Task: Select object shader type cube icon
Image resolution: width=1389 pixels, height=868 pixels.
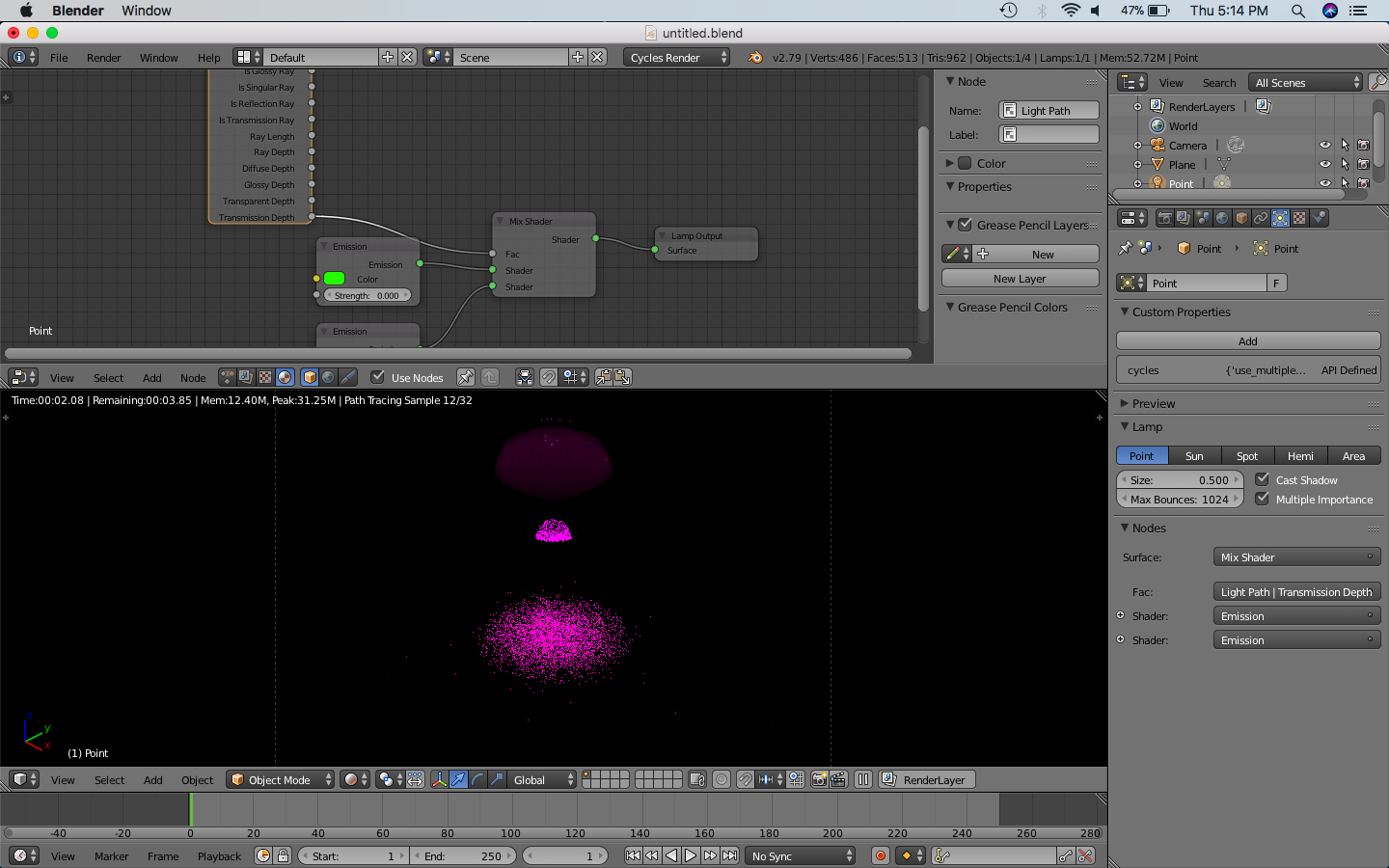Action: pyautogui.click(x=310, y=377)
